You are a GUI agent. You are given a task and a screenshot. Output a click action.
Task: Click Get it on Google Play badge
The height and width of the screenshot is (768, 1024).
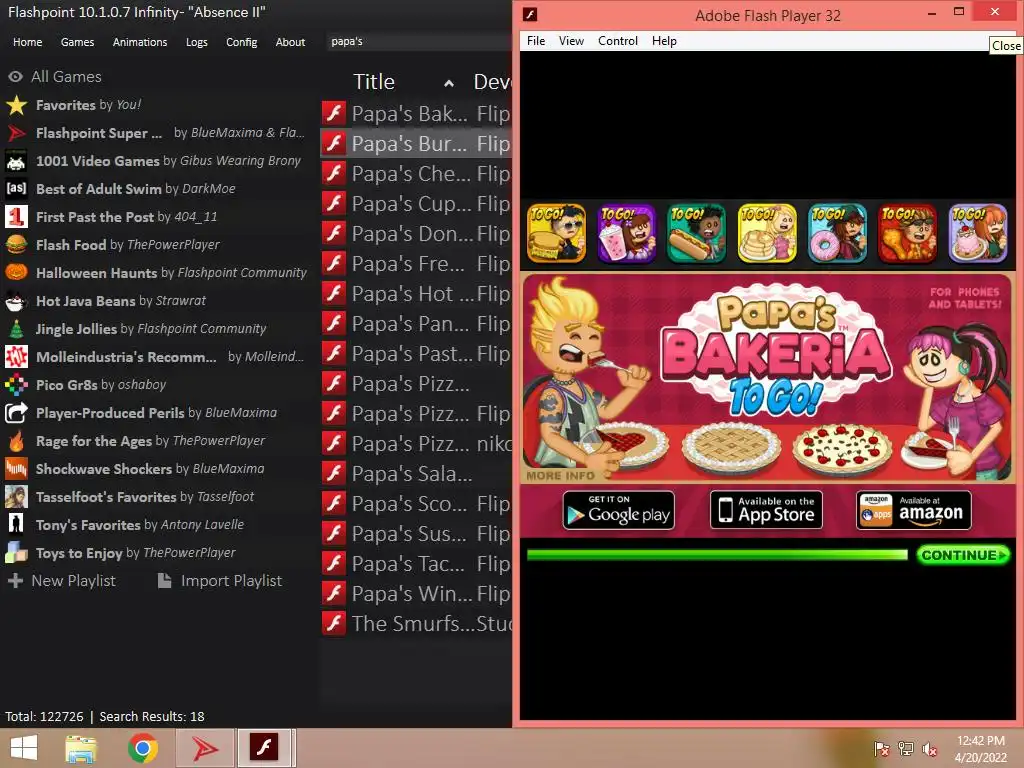pos(618,510)
